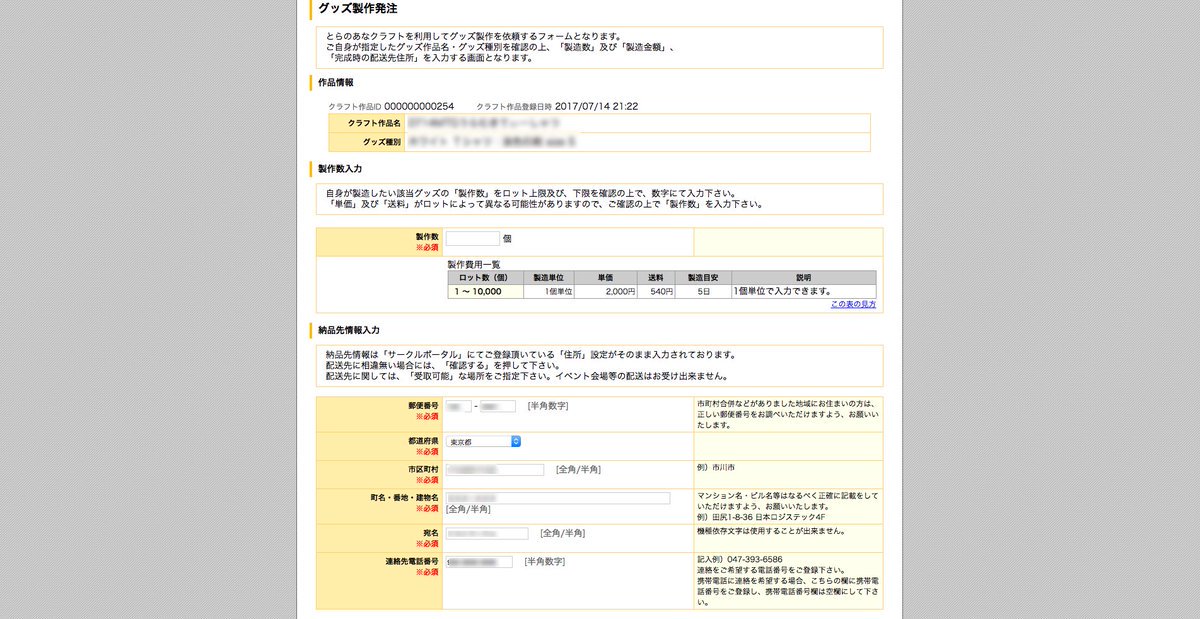Image resolution: width=1200 pixels, height=619 pixels.
Task: Click the first 郵便番号 input box
Action: [x=459, y=406]
